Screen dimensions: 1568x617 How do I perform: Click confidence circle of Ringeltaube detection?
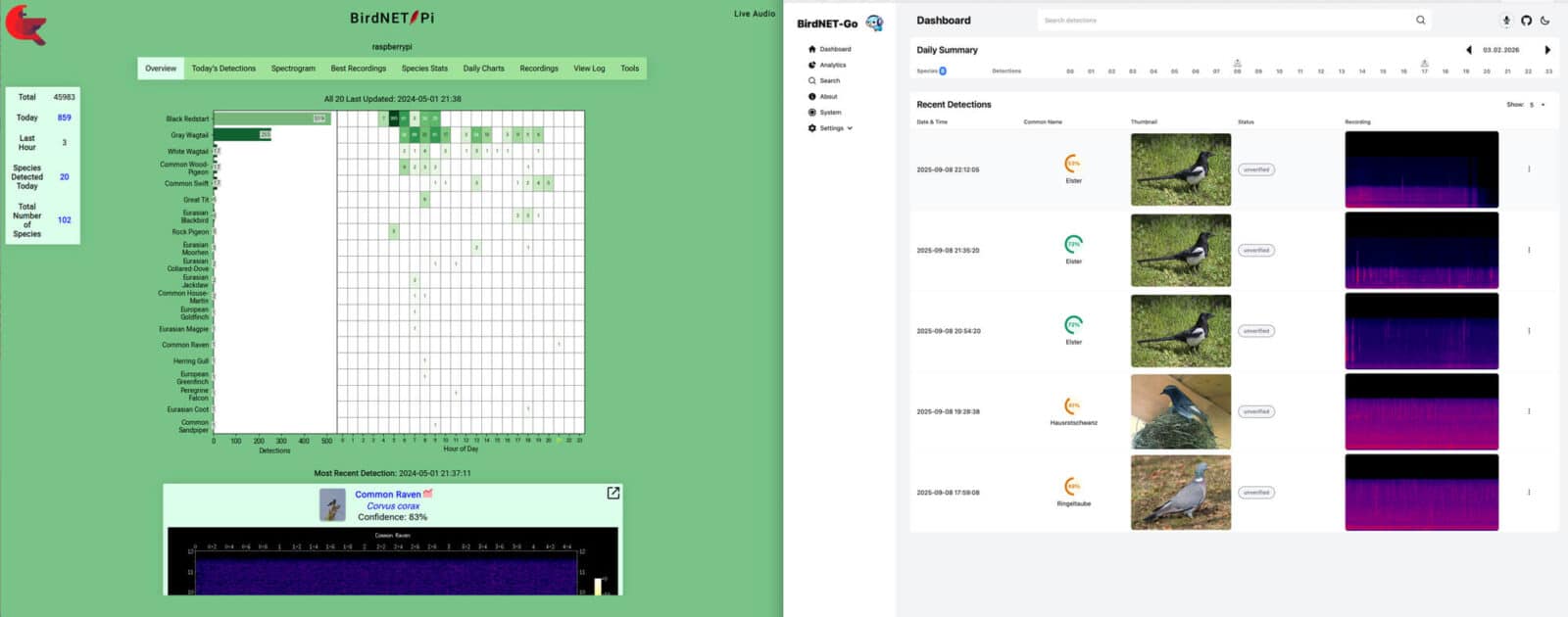[x=1073, y=486]
